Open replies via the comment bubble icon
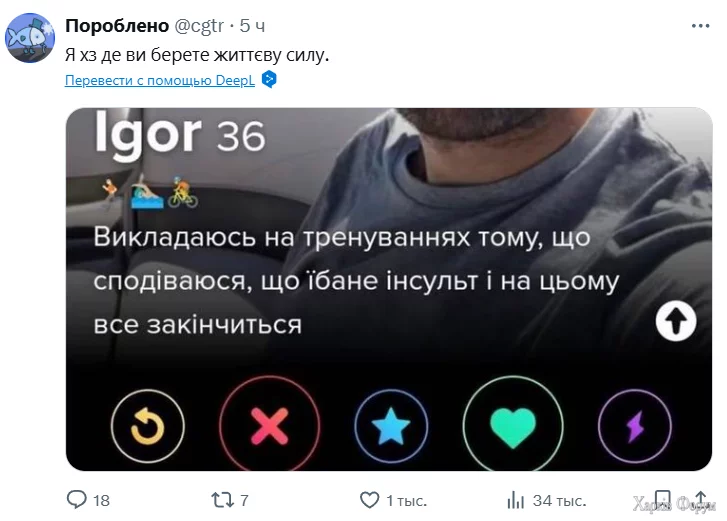Image resolution: width=727 pixels, height=521 pixels. pos(77,500)
